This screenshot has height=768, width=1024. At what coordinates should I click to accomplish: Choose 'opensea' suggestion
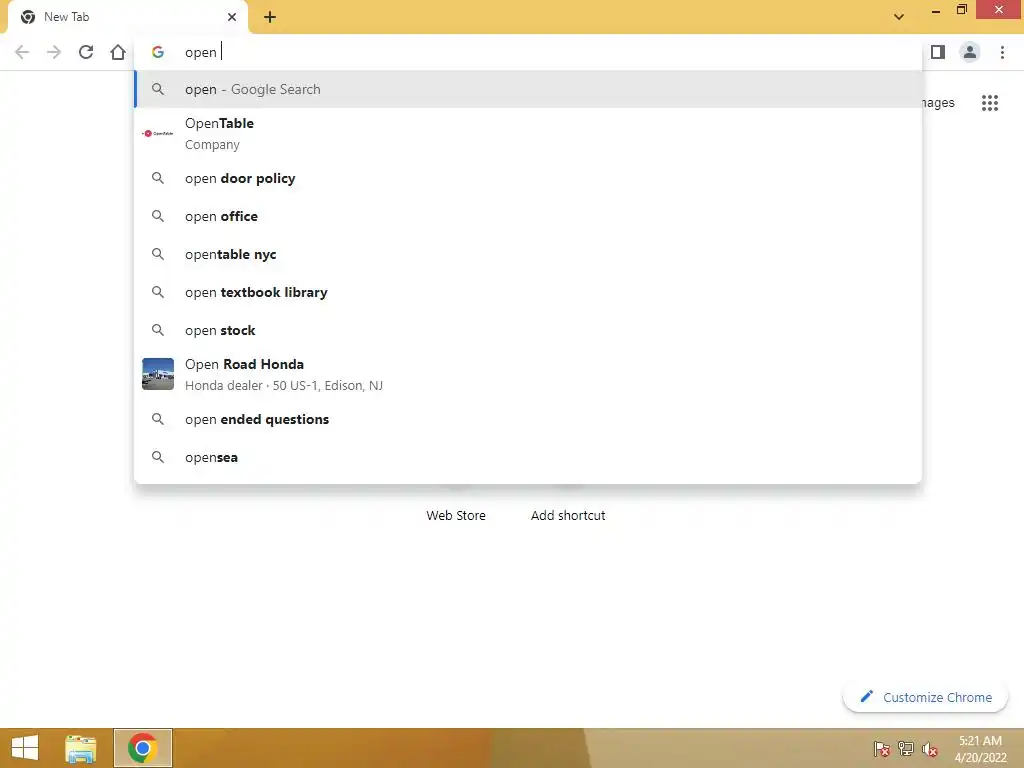[528, 457]
